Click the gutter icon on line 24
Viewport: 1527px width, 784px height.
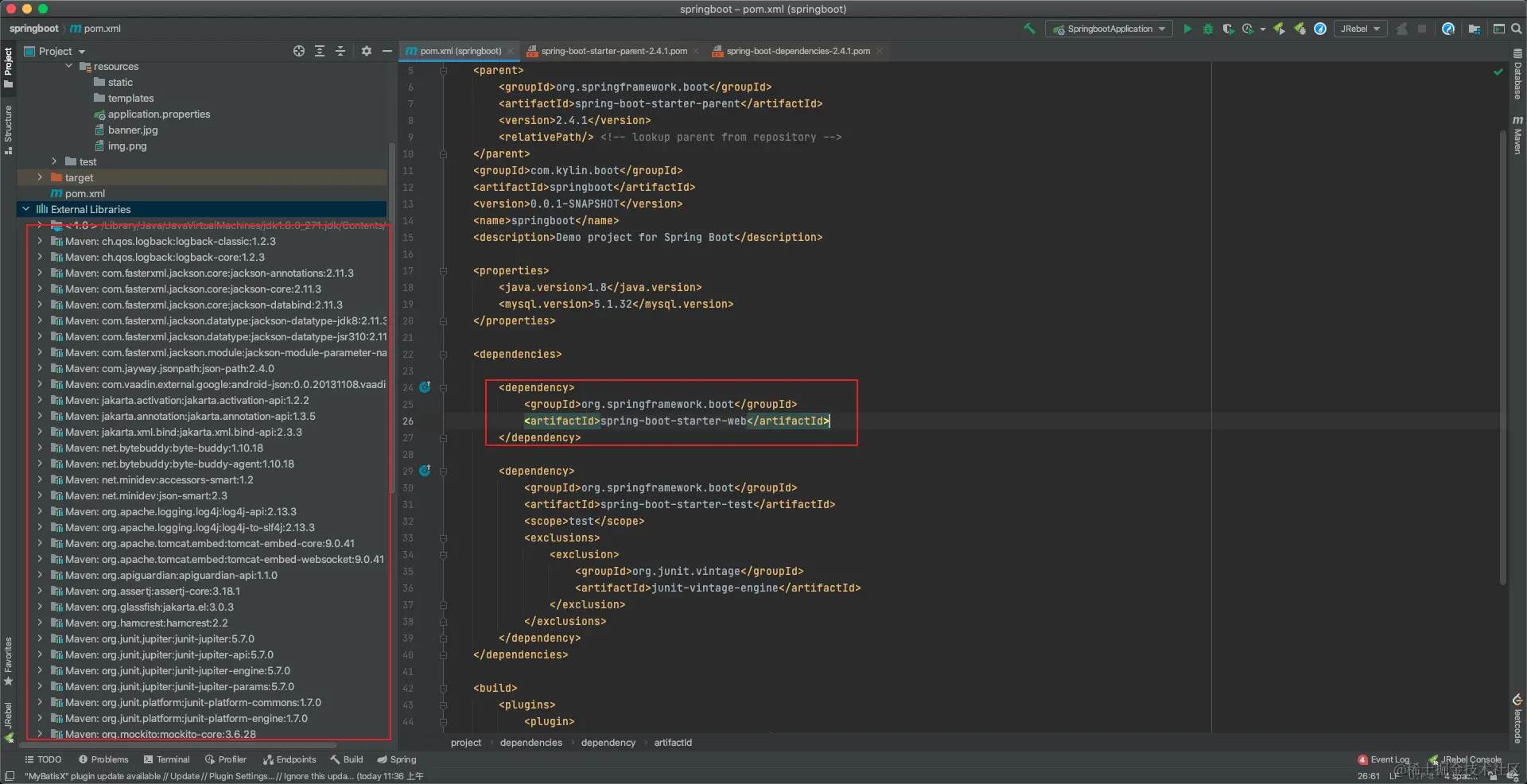(425, 387)
